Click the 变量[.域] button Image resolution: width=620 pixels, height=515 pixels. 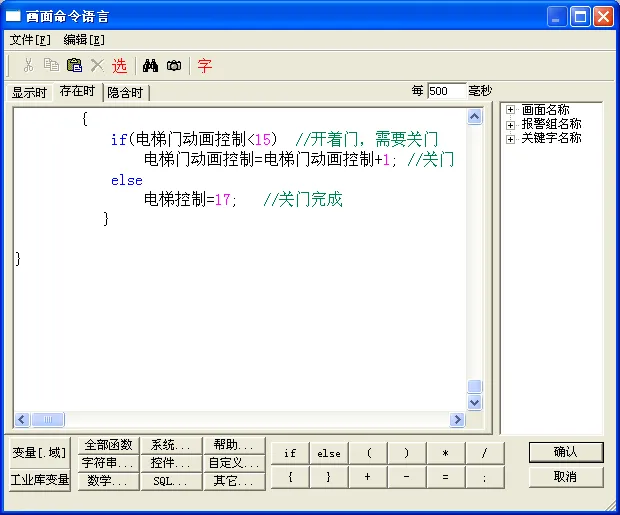coord(39,452)
